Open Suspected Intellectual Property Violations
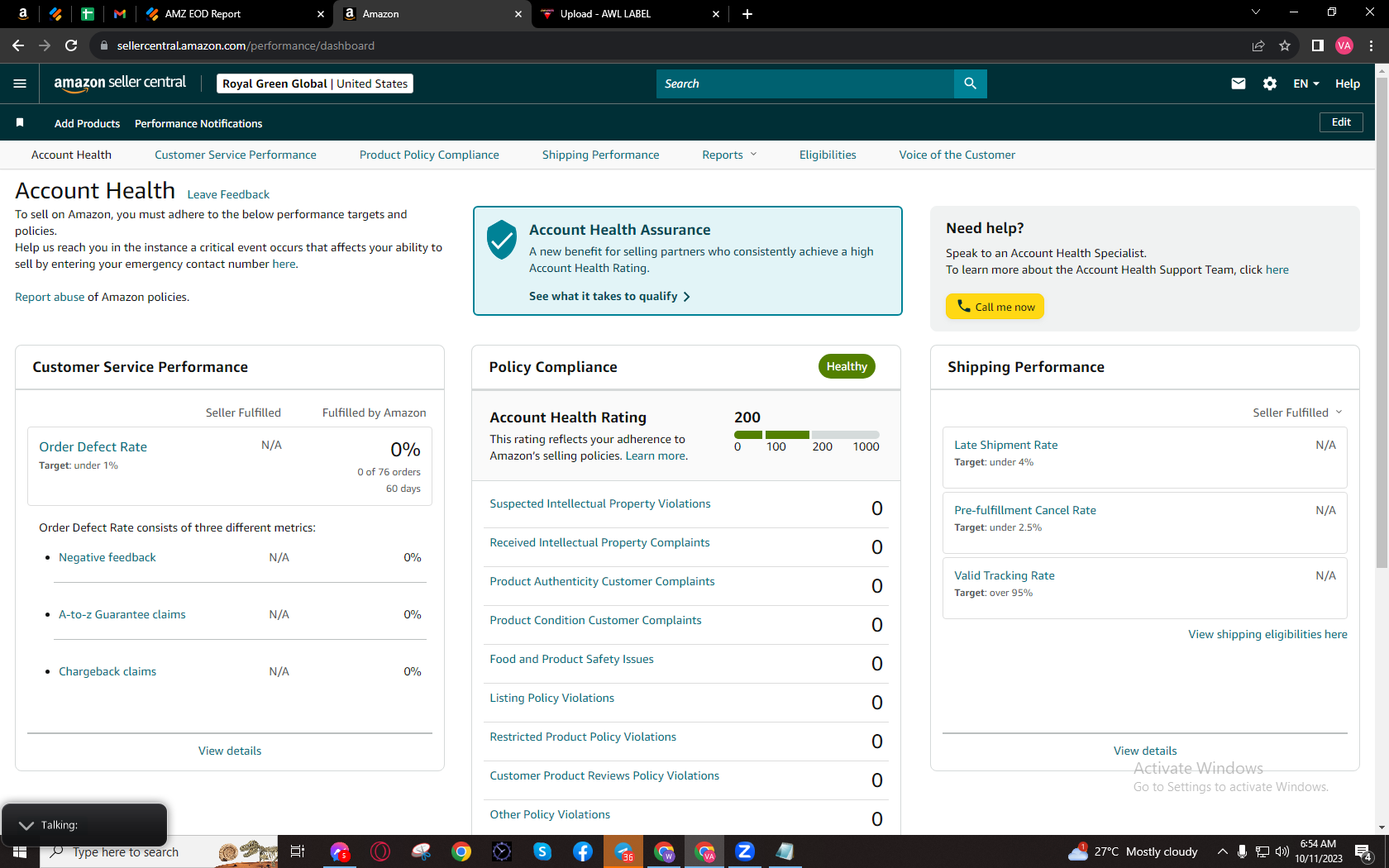 click(x=600, y=503)
